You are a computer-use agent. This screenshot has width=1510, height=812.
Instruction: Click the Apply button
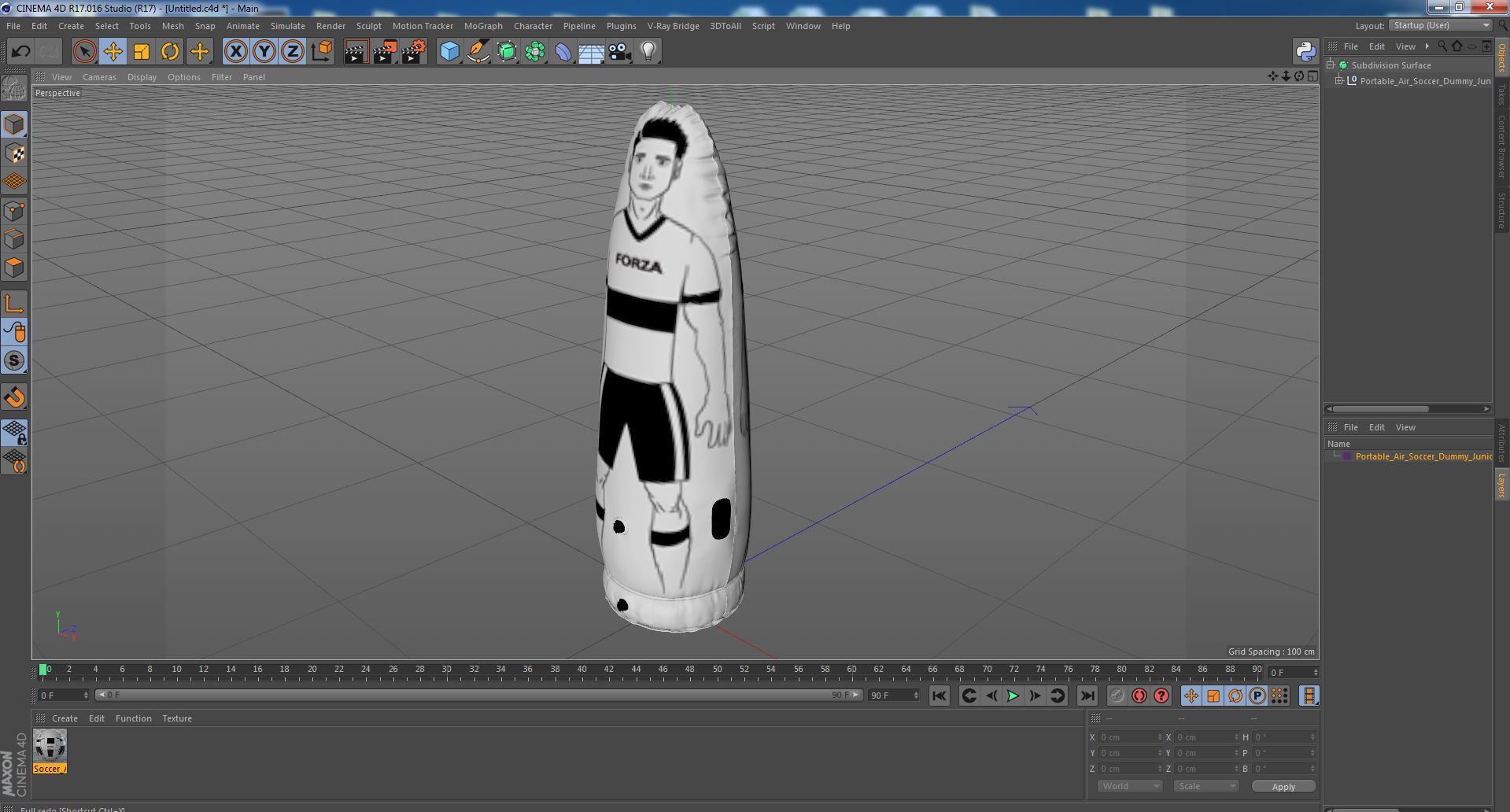point(1283,786)
